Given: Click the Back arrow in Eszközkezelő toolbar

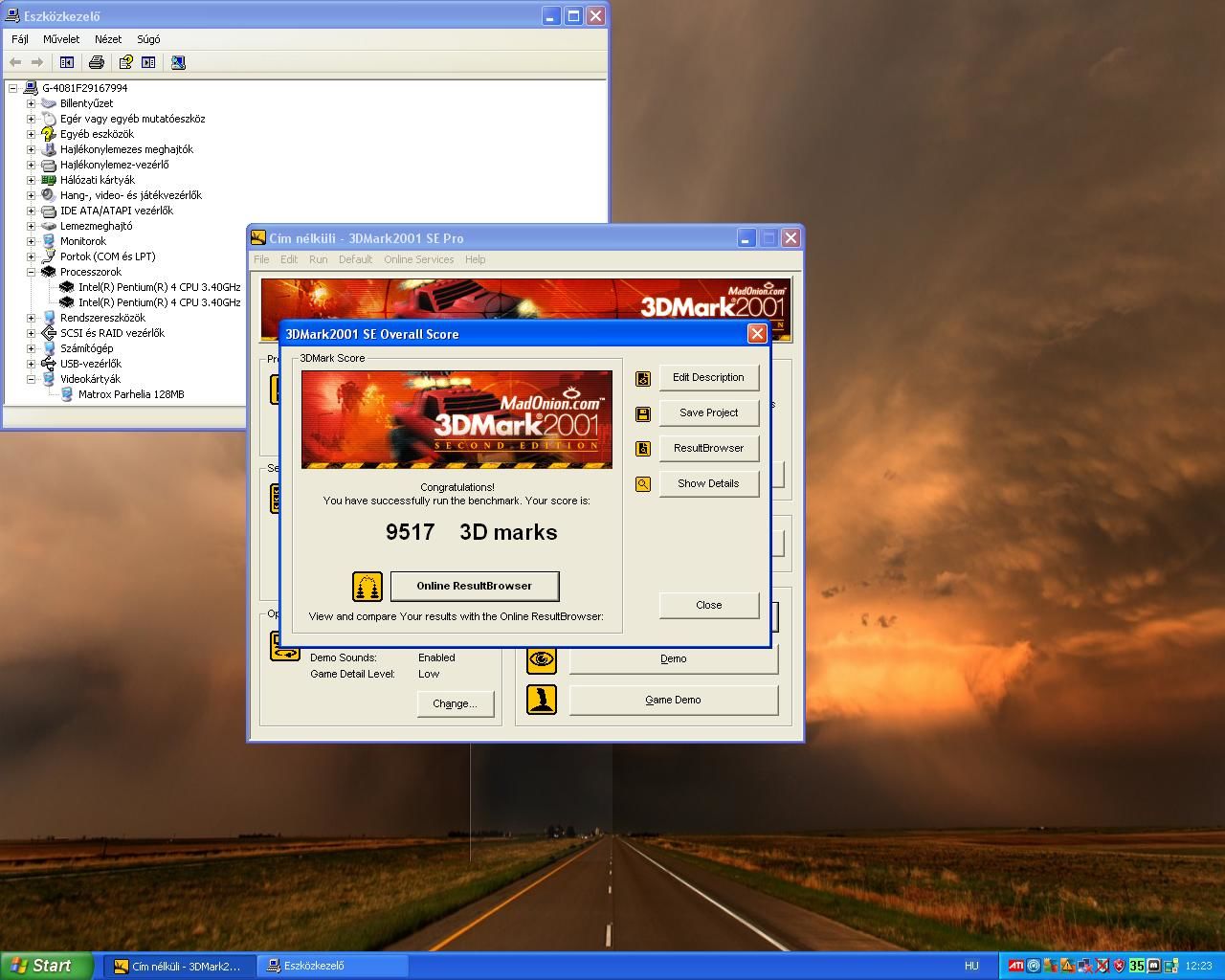Looking at the screenshot, I should point(15,62).
